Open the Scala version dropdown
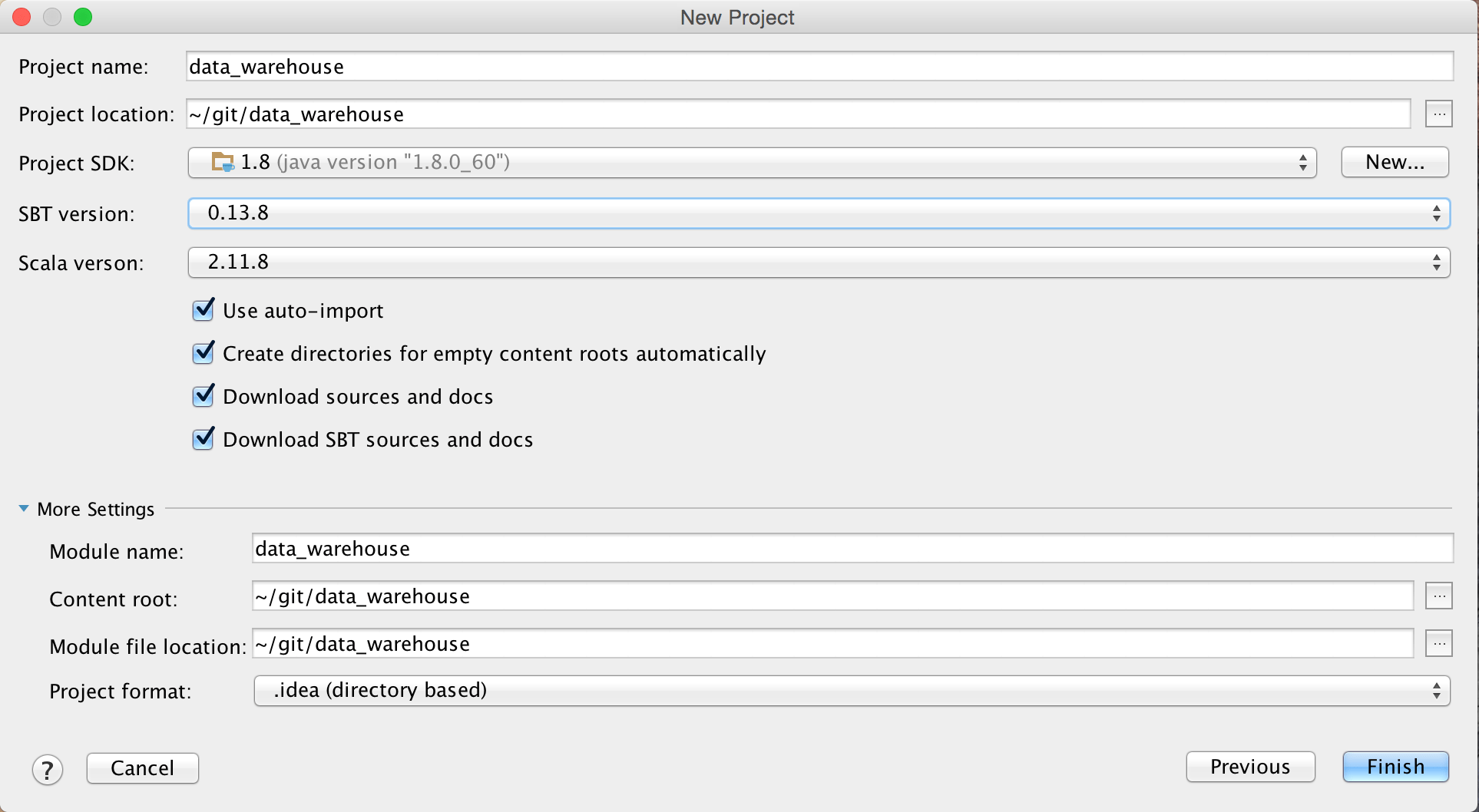This screenshot has height=812, width=1479. coord(819,262)
